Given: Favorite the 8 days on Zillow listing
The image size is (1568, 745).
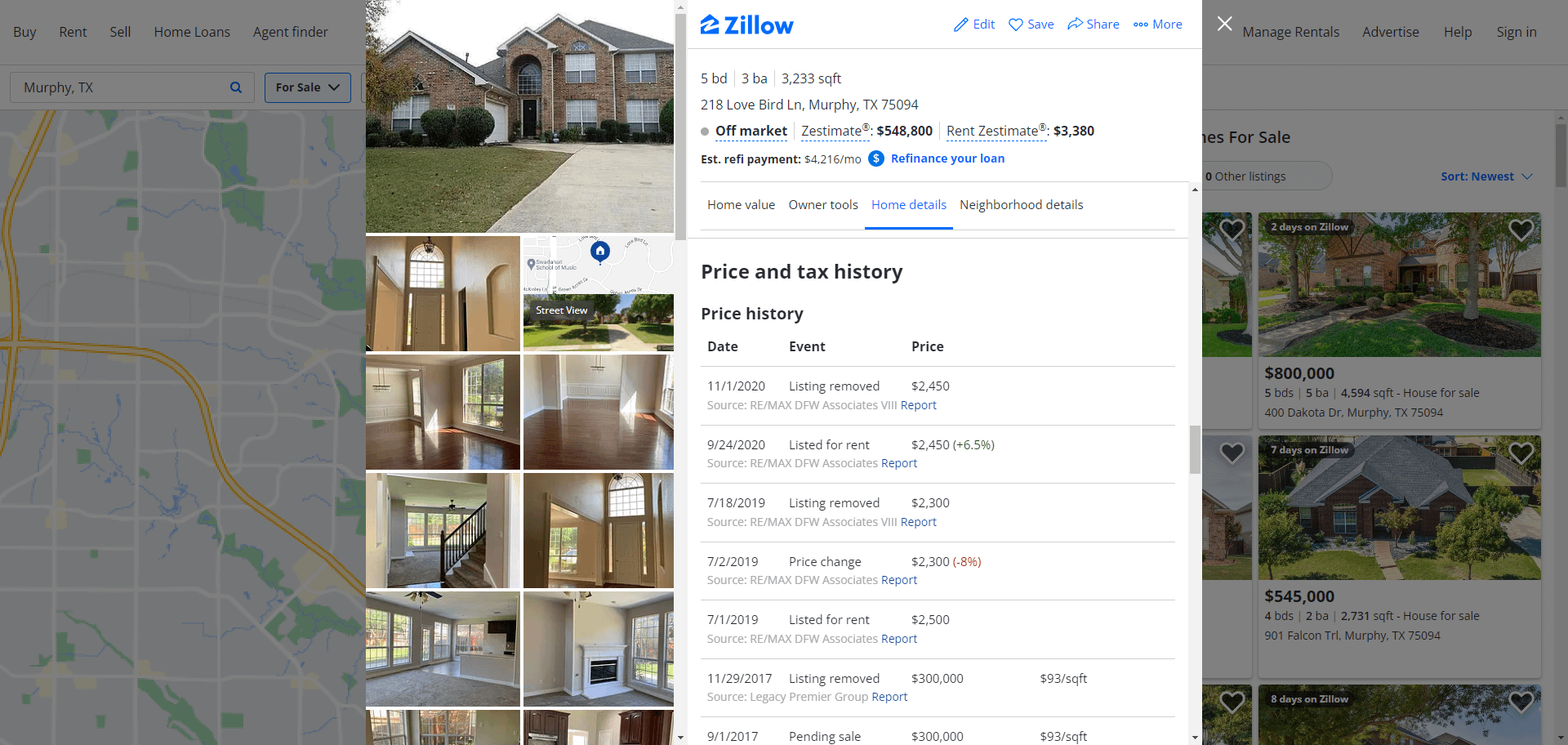Looking at the screenshot, I should [1521, 702].
